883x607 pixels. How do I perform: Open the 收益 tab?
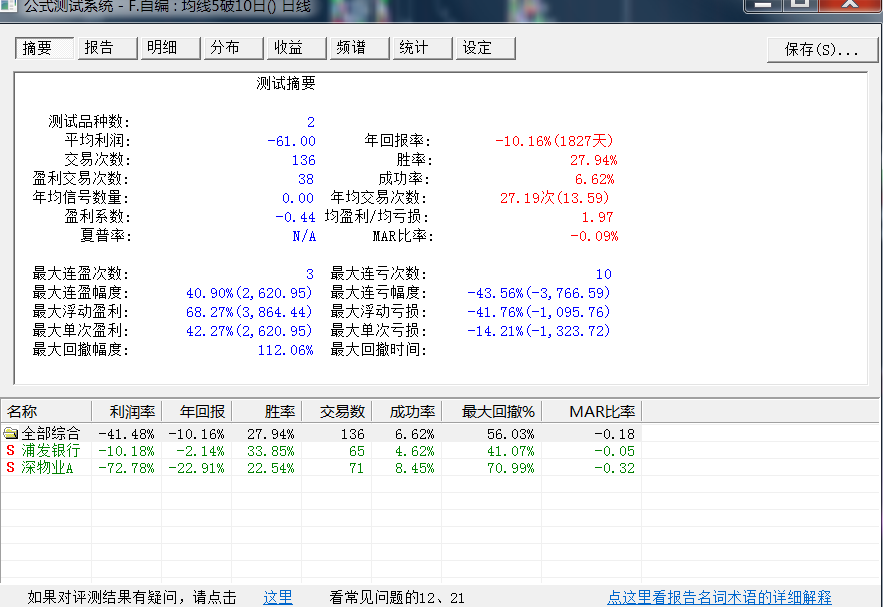pos(297,48)
